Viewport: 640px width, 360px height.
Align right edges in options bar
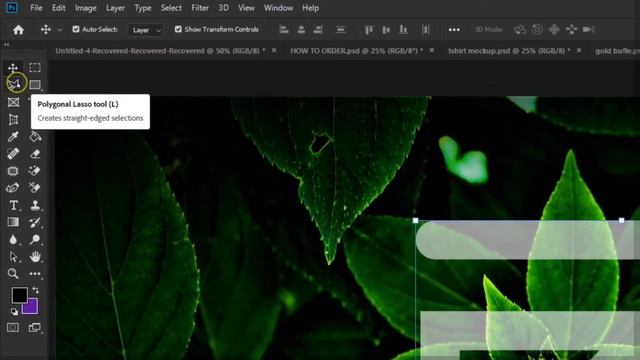point(318,29)
